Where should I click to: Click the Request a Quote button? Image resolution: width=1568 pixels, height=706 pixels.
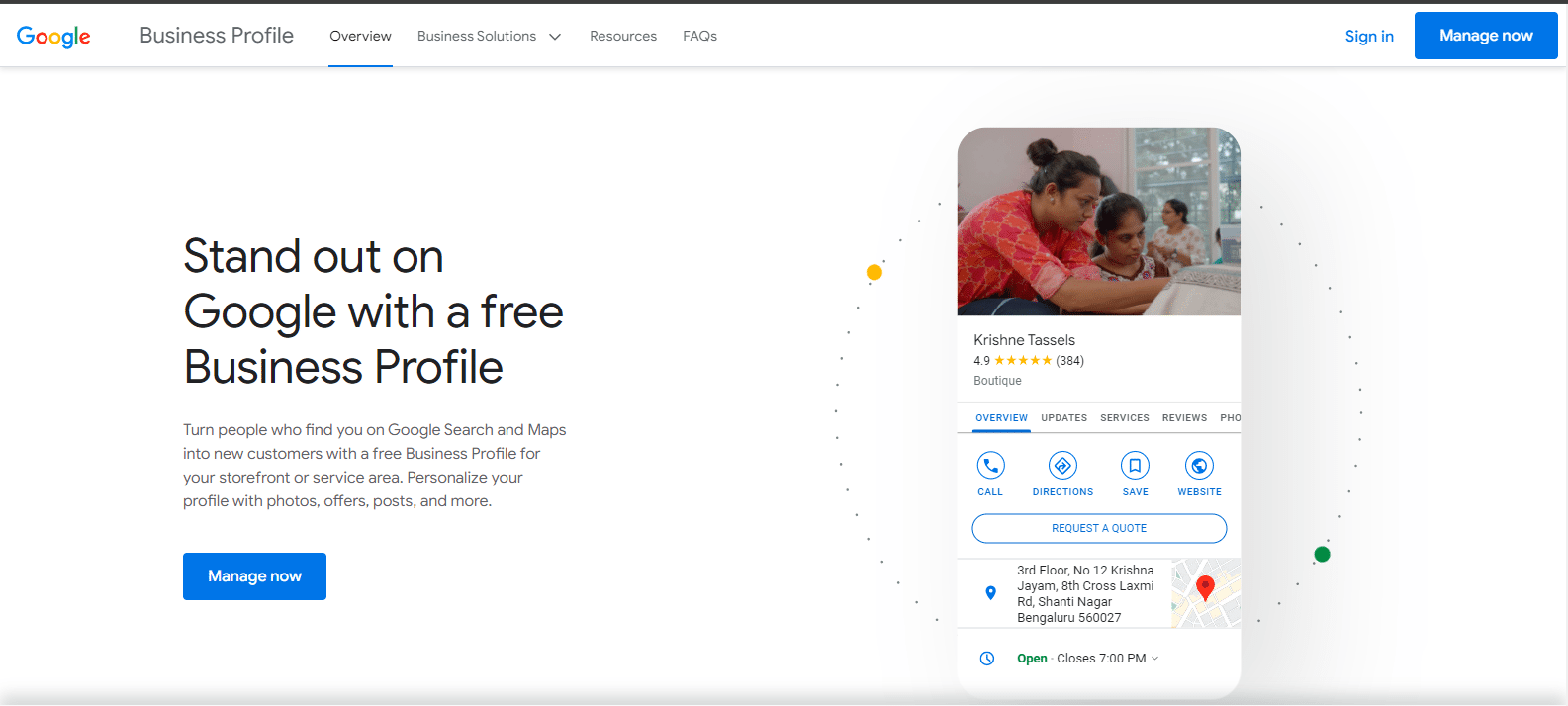pyautogui.click(x=1099, y=529)
